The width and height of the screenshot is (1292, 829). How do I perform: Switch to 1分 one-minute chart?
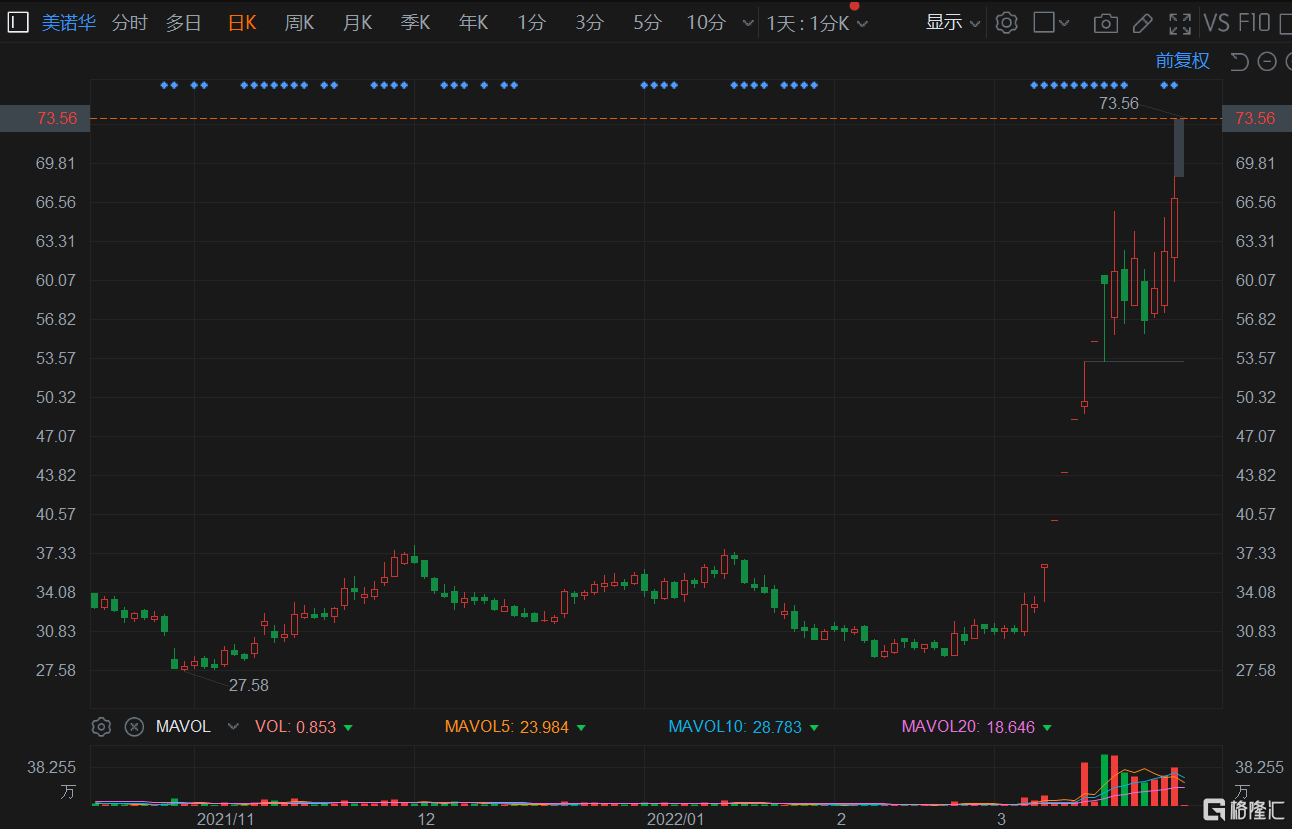531,22
